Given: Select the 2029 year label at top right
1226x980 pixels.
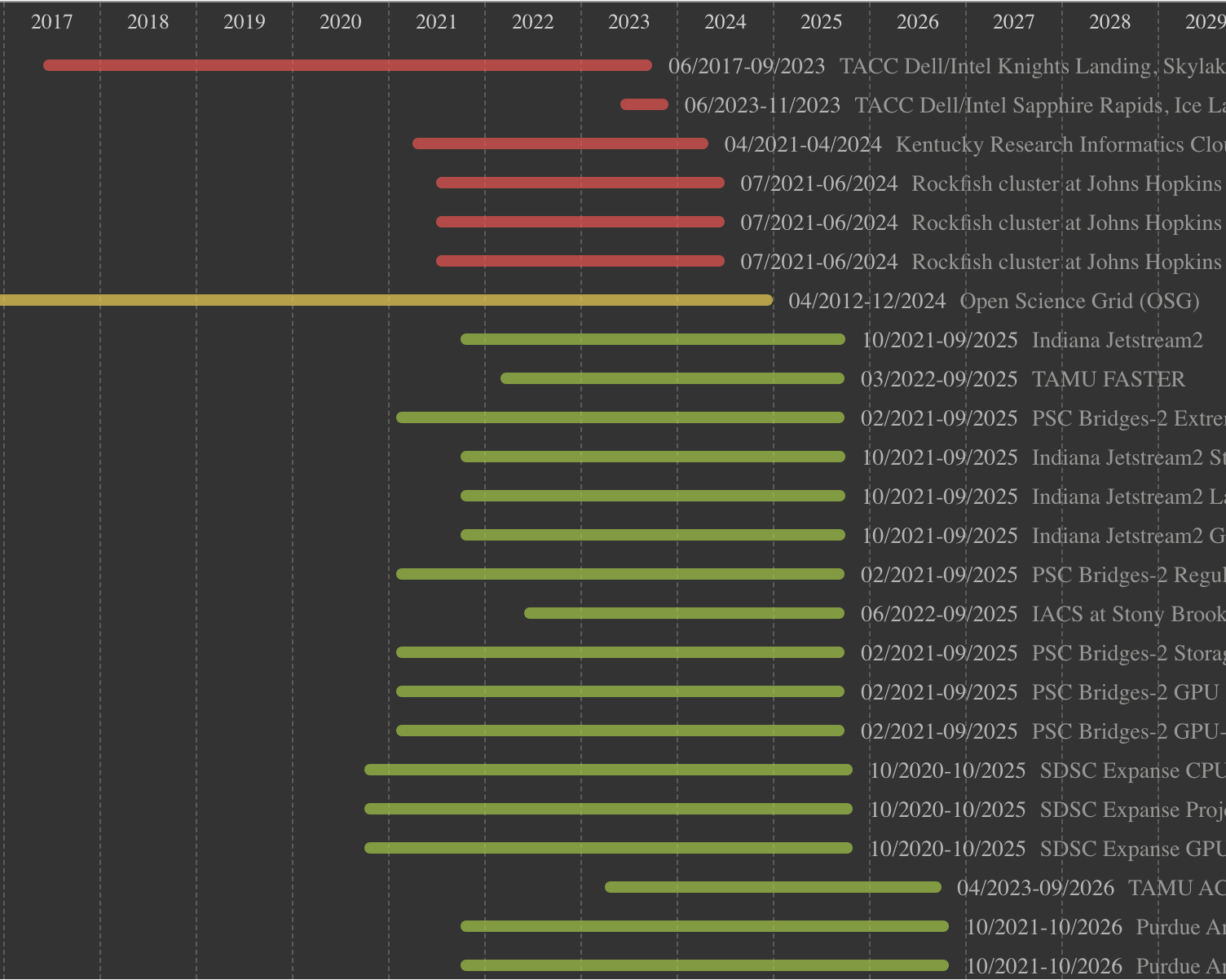Looking at the screenshot, I should pos(1204,22).
